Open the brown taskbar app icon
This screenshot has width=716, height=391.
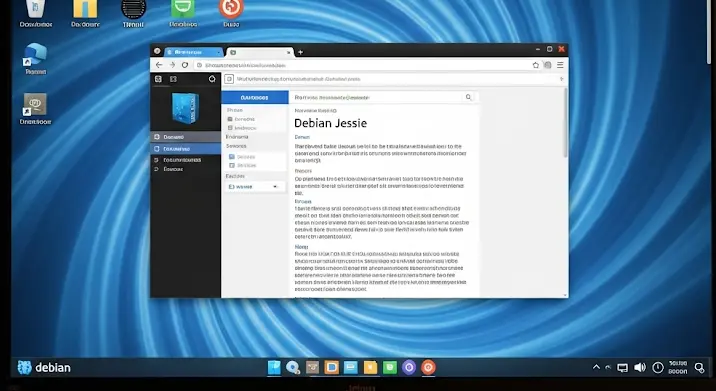[312, 367]
